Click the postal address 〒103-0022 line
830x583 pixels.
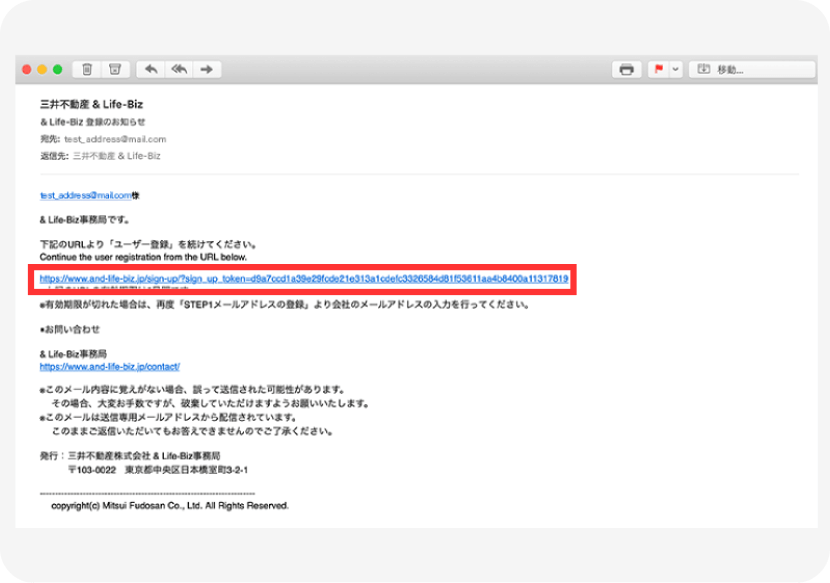pos(158,470)
